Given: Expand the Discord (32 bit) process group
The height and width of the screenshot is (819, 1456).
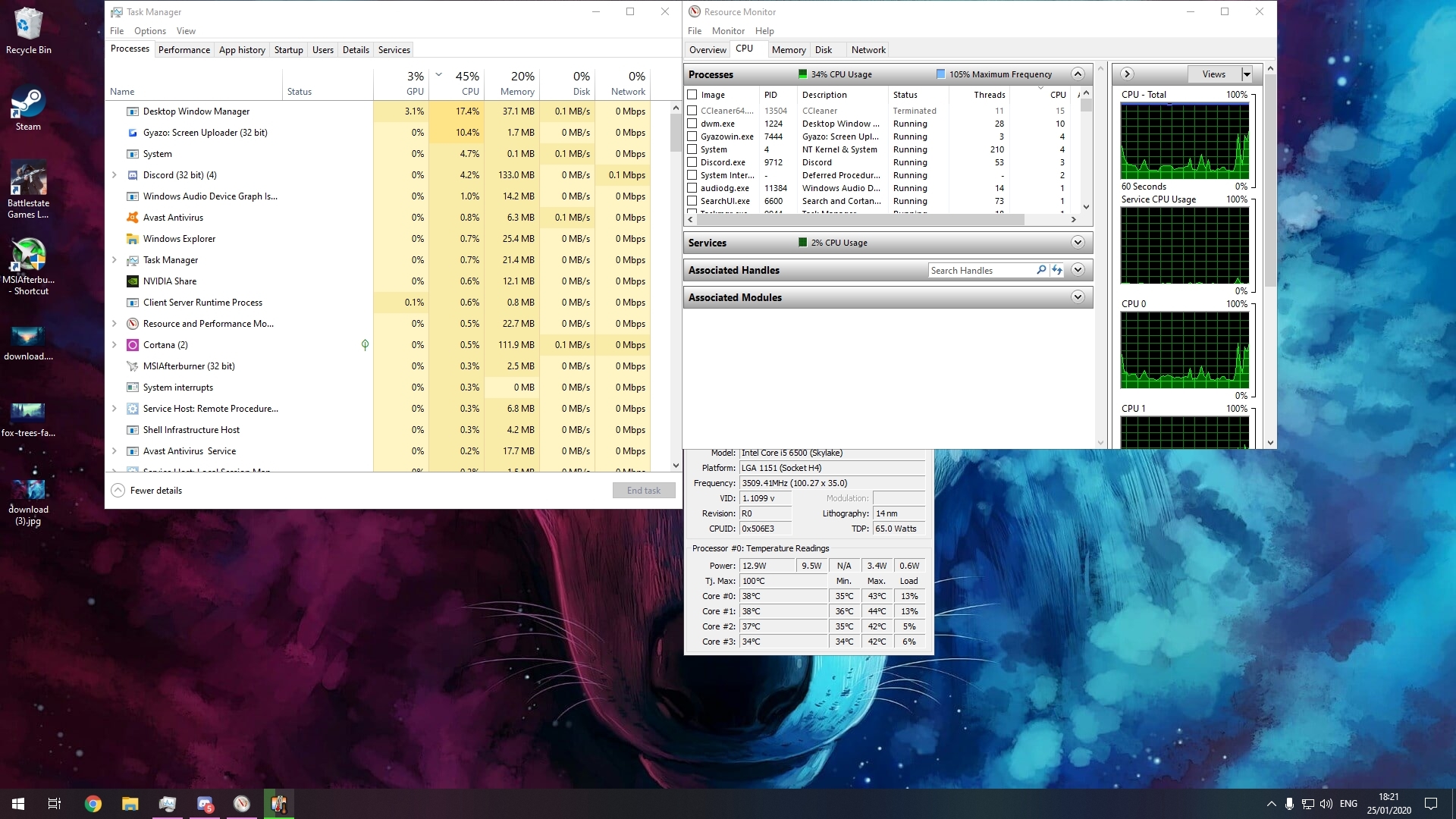Looking at the screenshot, I should tap(115, 175).
